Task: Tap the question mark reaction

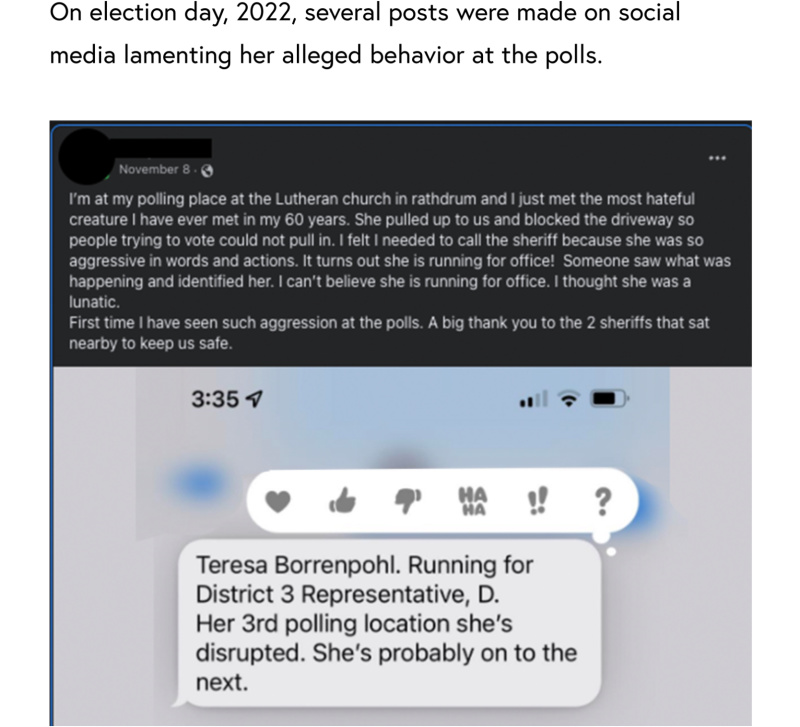Action: pyautogui.click(x=603, y=502)
